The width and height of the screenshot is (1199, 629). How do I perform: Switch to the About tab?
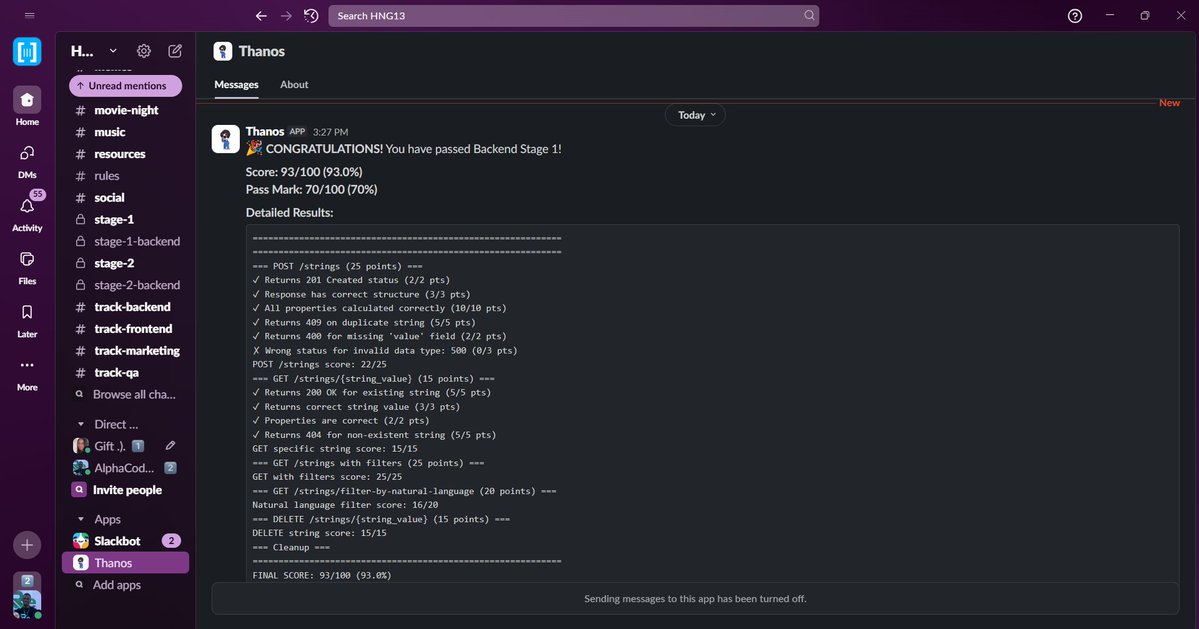(x=294, y=85)
